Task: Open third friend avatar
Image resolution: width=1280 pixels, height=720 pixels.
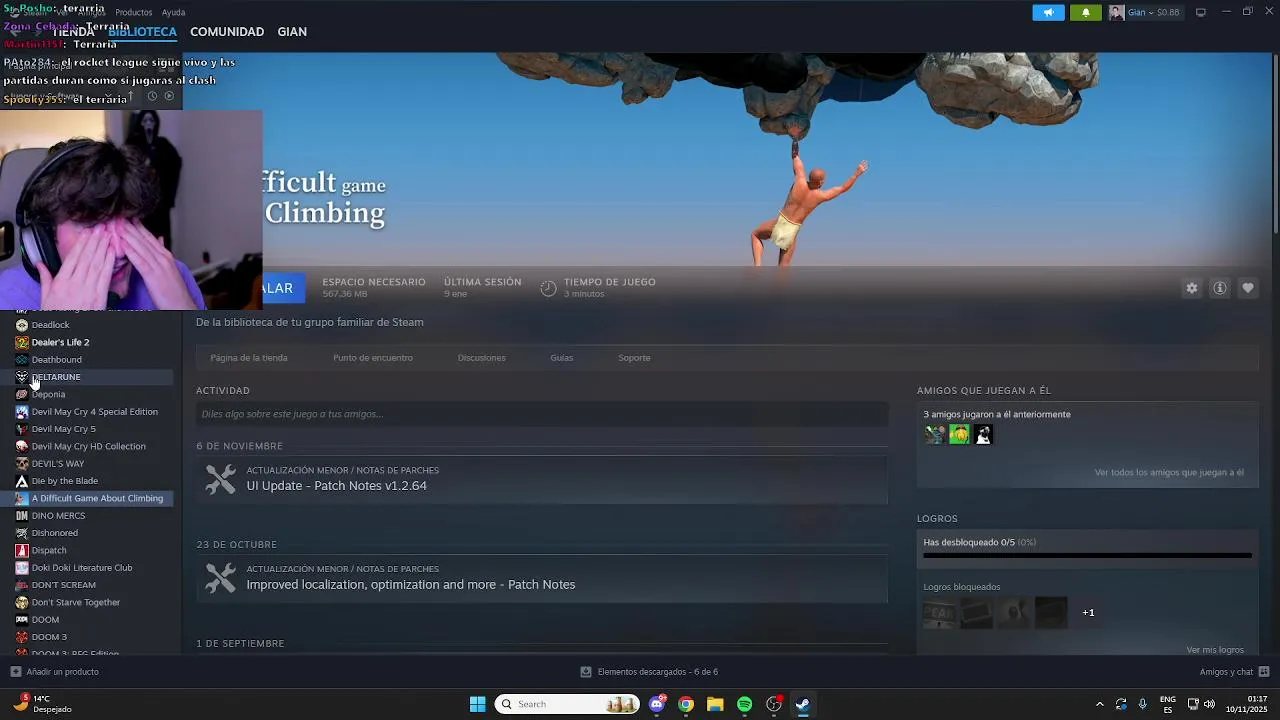Action: click(x=983, y=434)
